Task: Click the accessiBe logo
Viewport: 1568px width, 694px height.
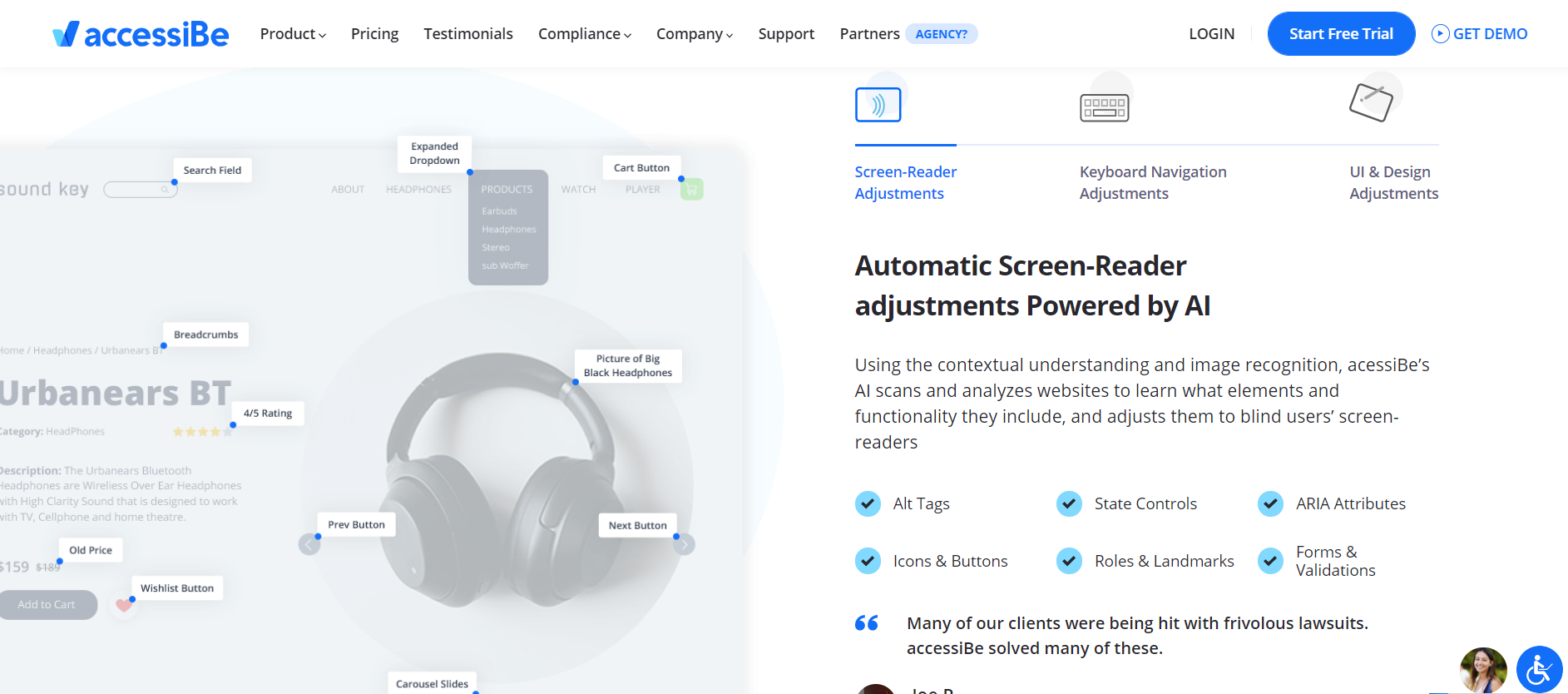Action: click(140, 34)
